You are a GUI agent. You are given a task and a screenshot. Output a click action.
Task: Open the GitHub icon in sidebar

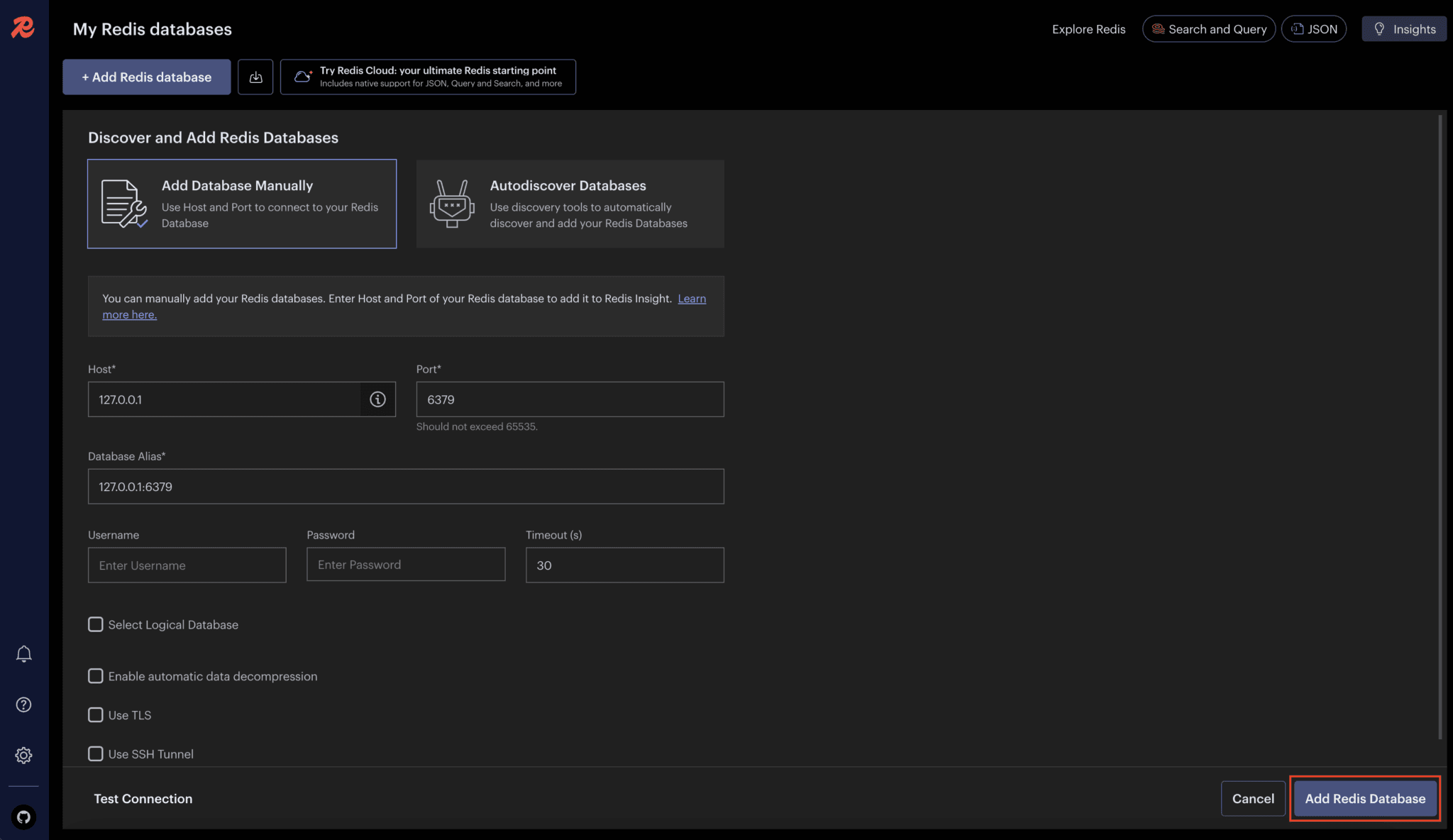pos(23,817)
